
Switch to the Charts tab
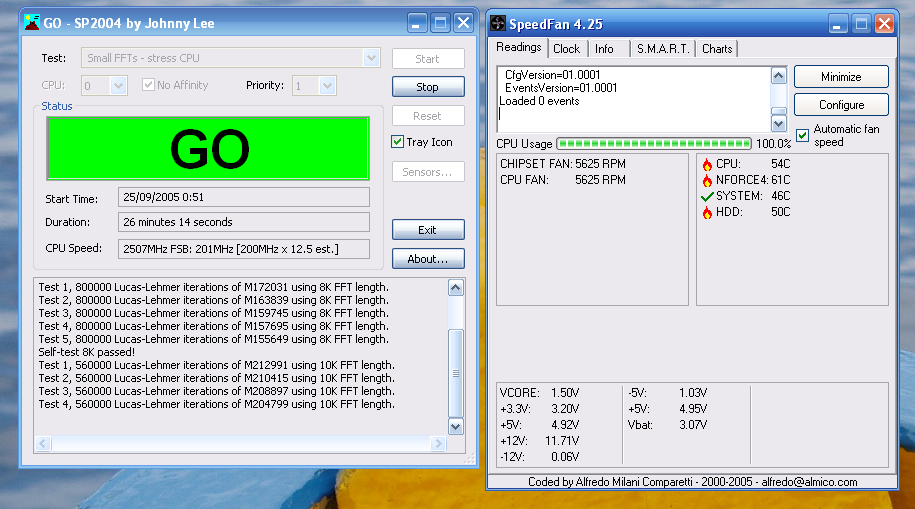(x=717, y=49)
